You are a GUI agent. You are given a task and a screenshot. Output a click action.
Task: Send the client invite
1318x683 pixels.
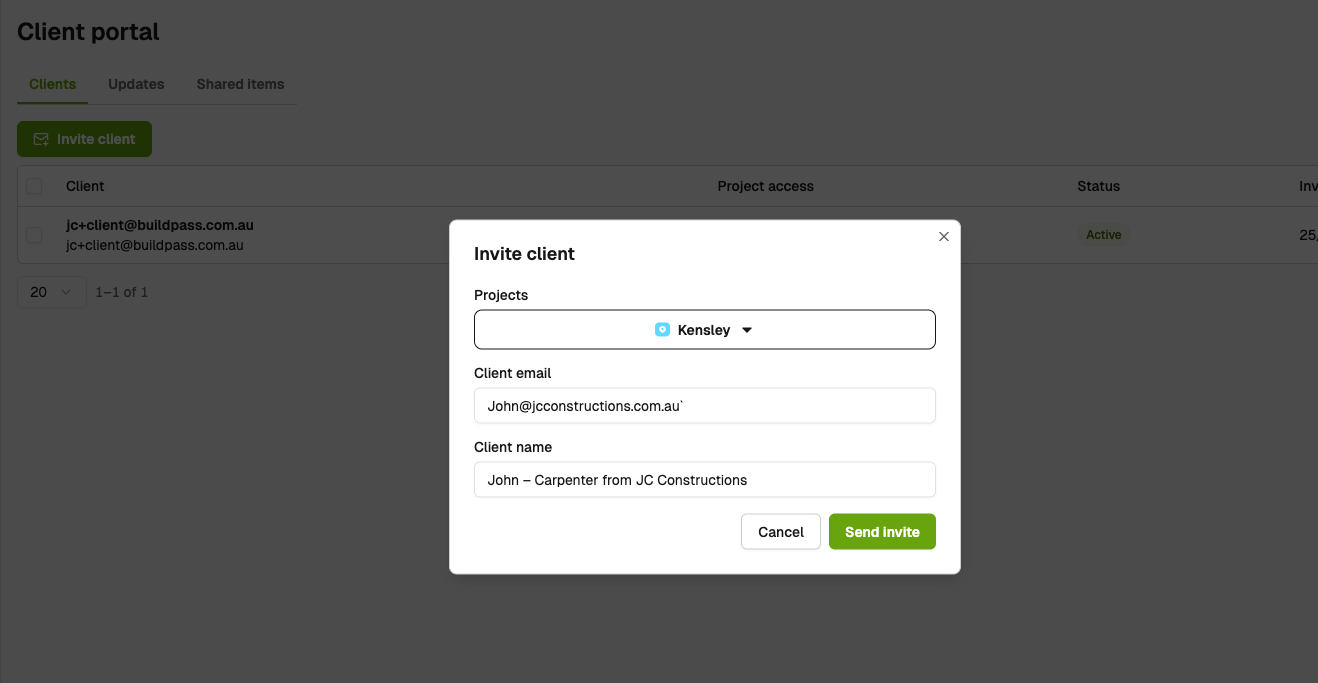coord(882,532)
